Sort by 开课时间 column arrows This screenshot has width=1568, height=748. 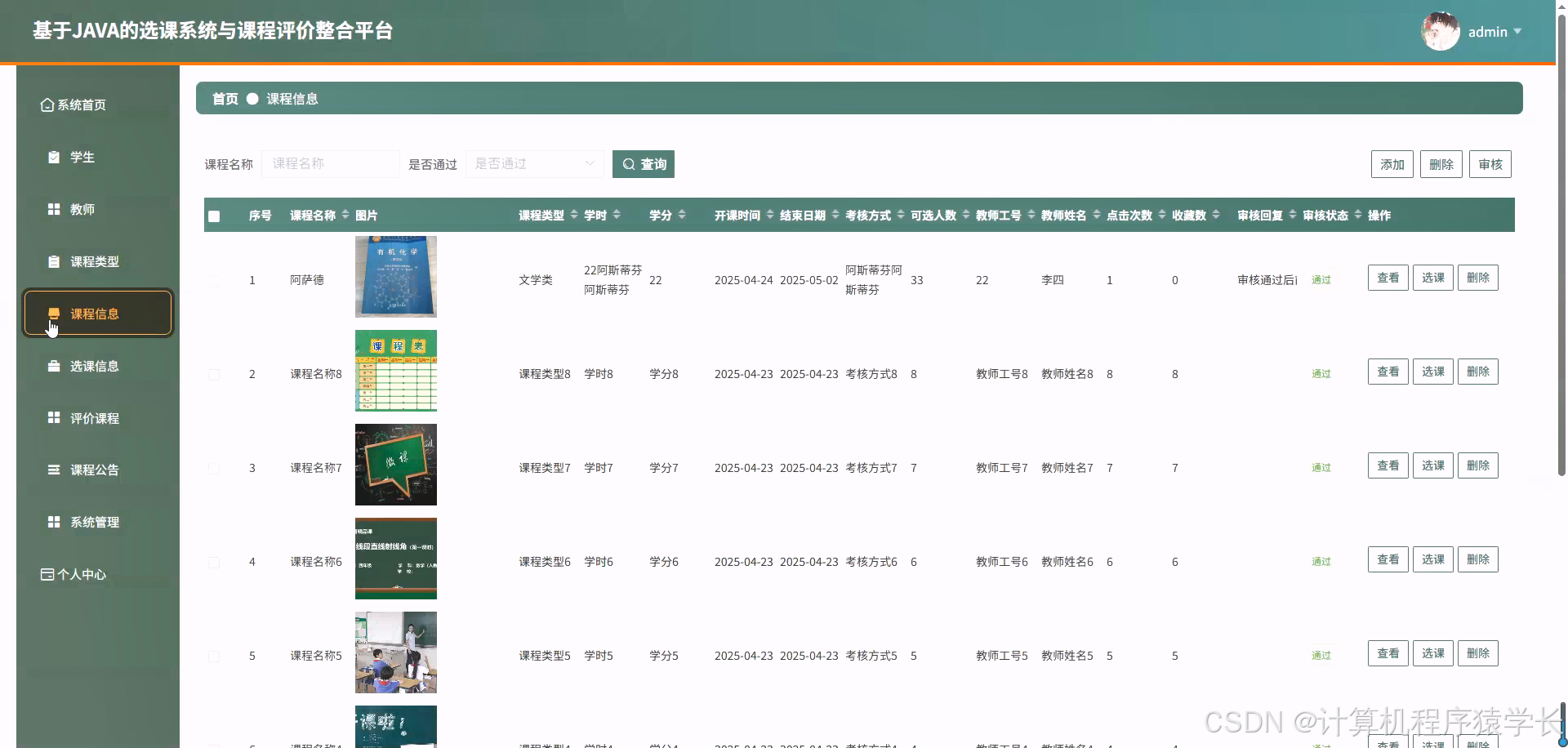[x=770, y=215]
